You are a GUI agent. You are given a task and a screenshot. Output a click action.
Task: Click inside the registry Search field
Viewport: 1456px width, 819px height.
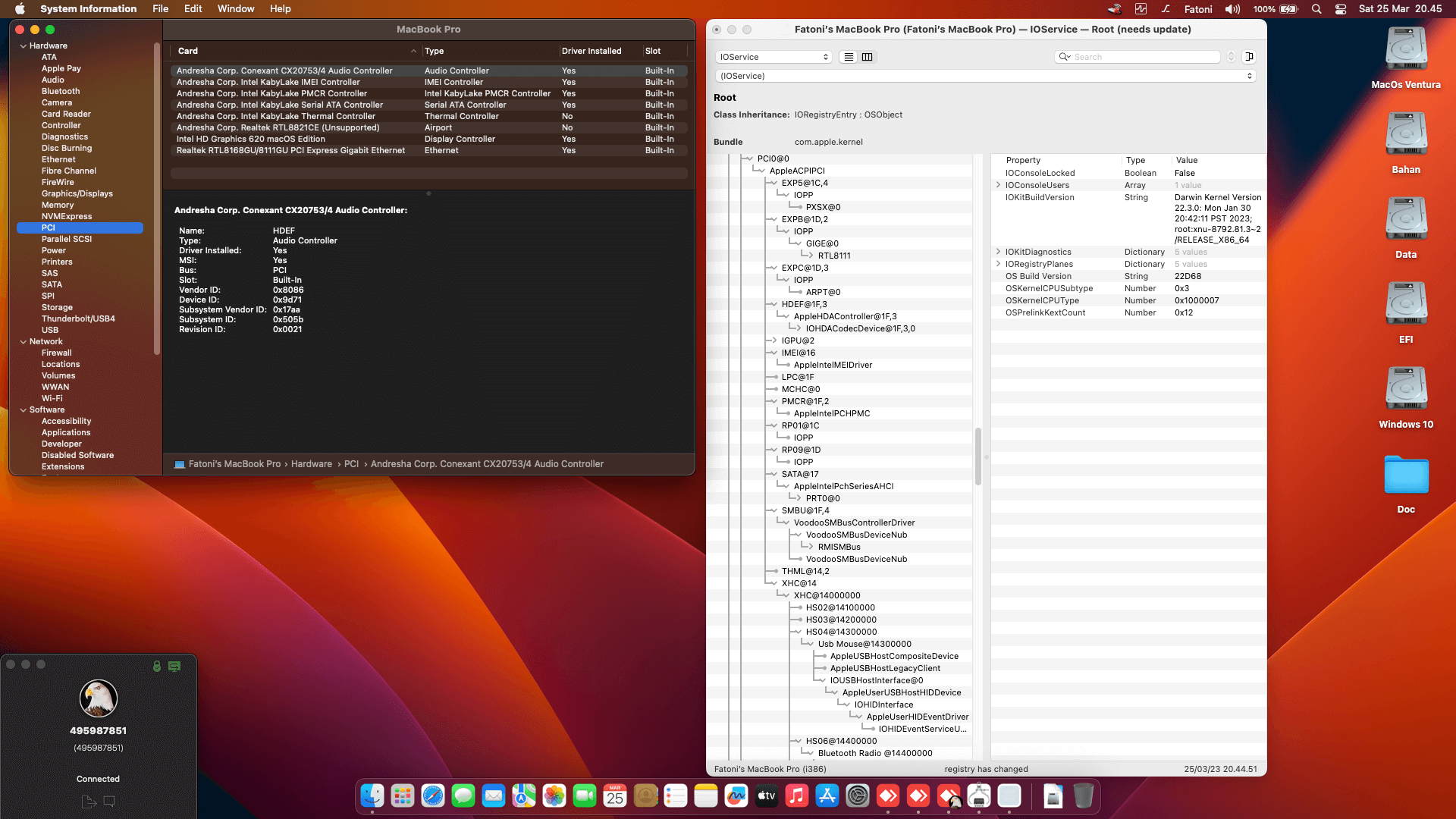1137,57
